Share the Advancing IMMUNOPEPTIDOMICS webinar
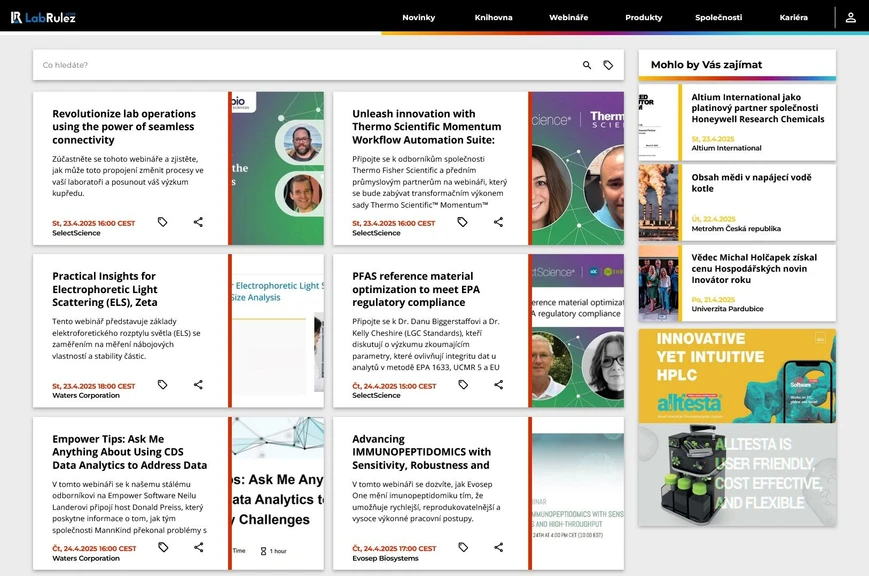869x576 pixels. [498, 547]
